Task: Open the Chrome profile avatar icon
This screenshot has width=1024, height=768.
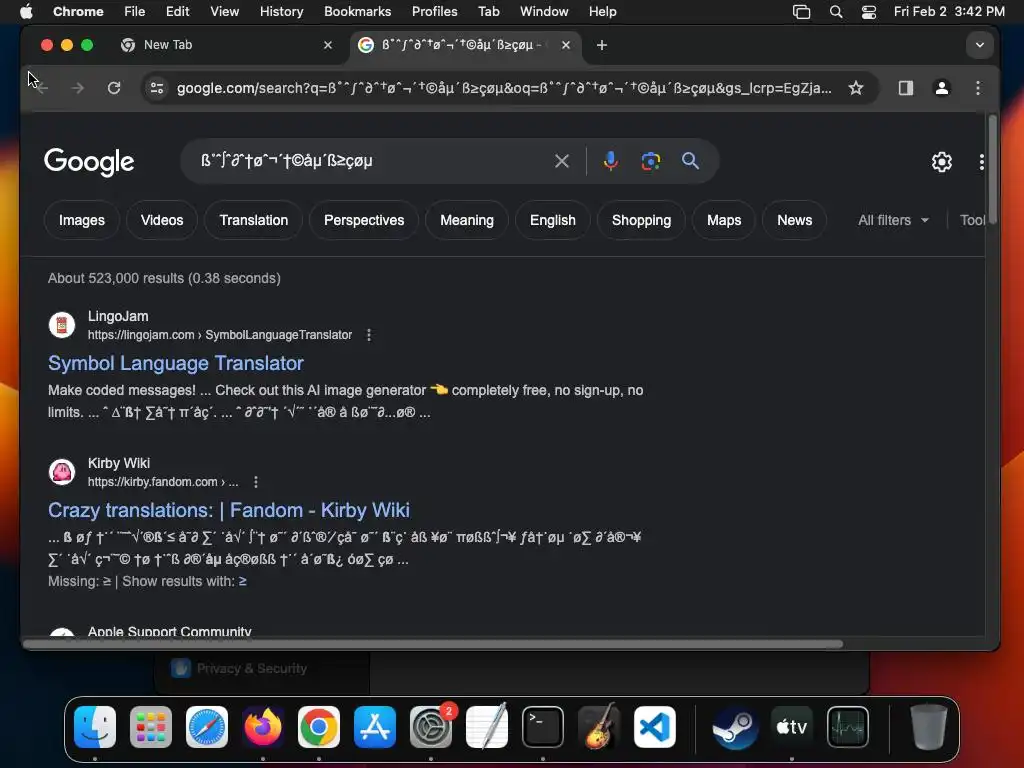Action: (941, 88)
